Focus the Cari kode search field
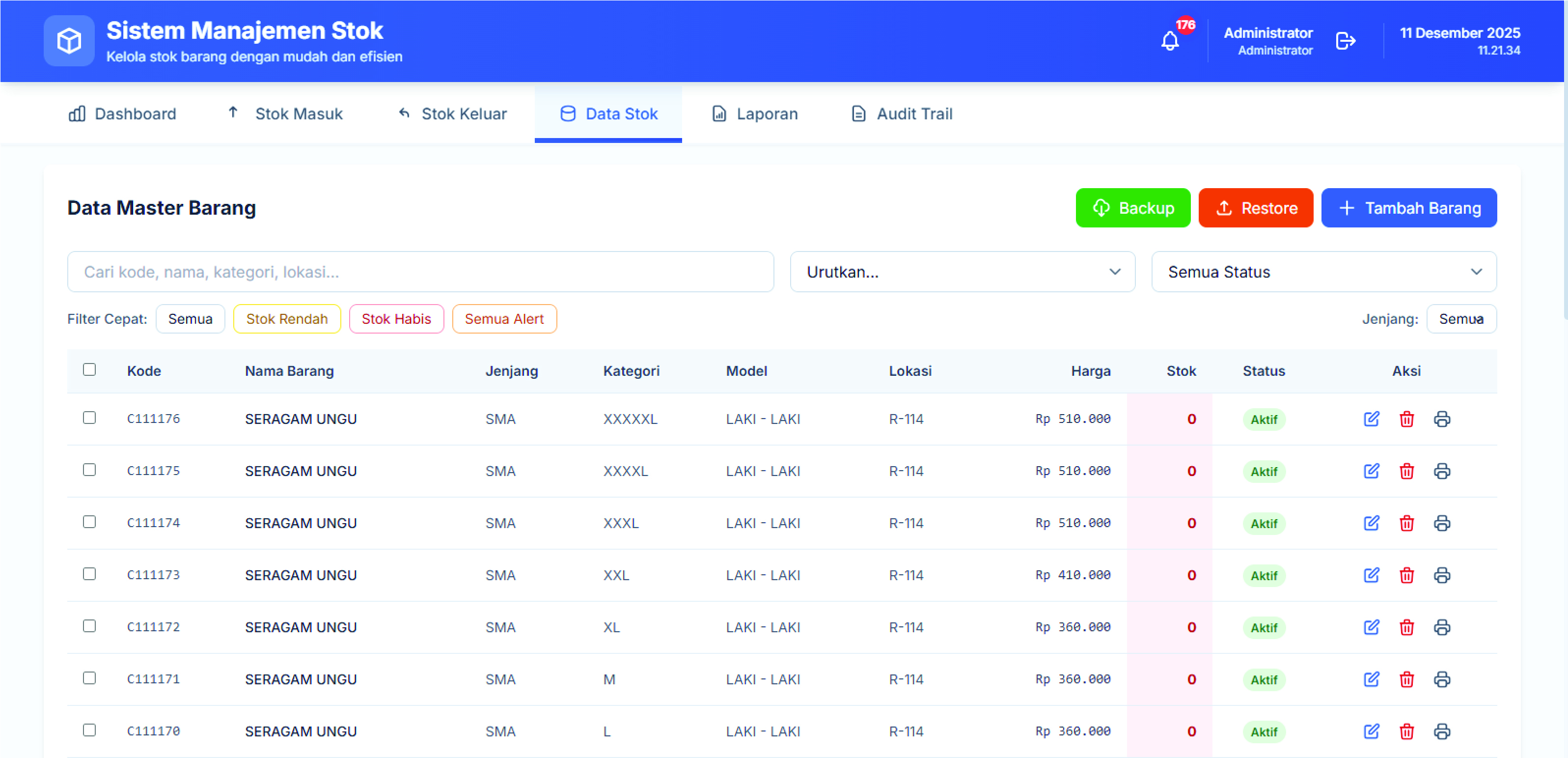This screenshot has height=758, width=1568. [x=420, y=272]
